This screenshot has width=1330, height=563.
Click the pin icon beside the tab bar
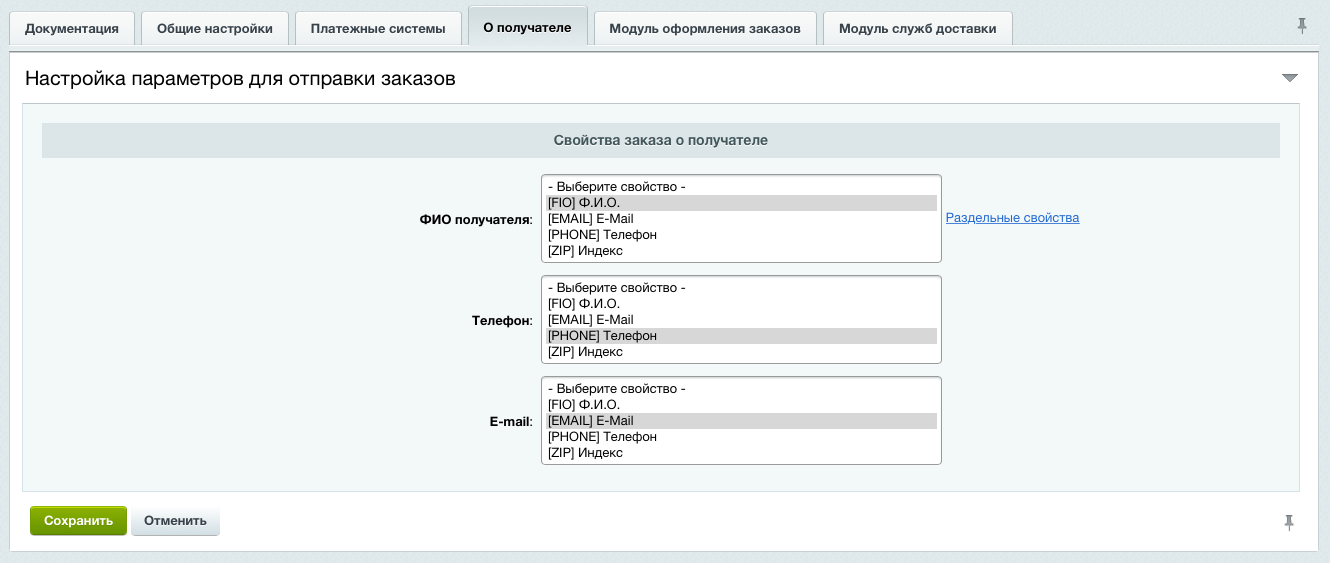(1301, 26)
